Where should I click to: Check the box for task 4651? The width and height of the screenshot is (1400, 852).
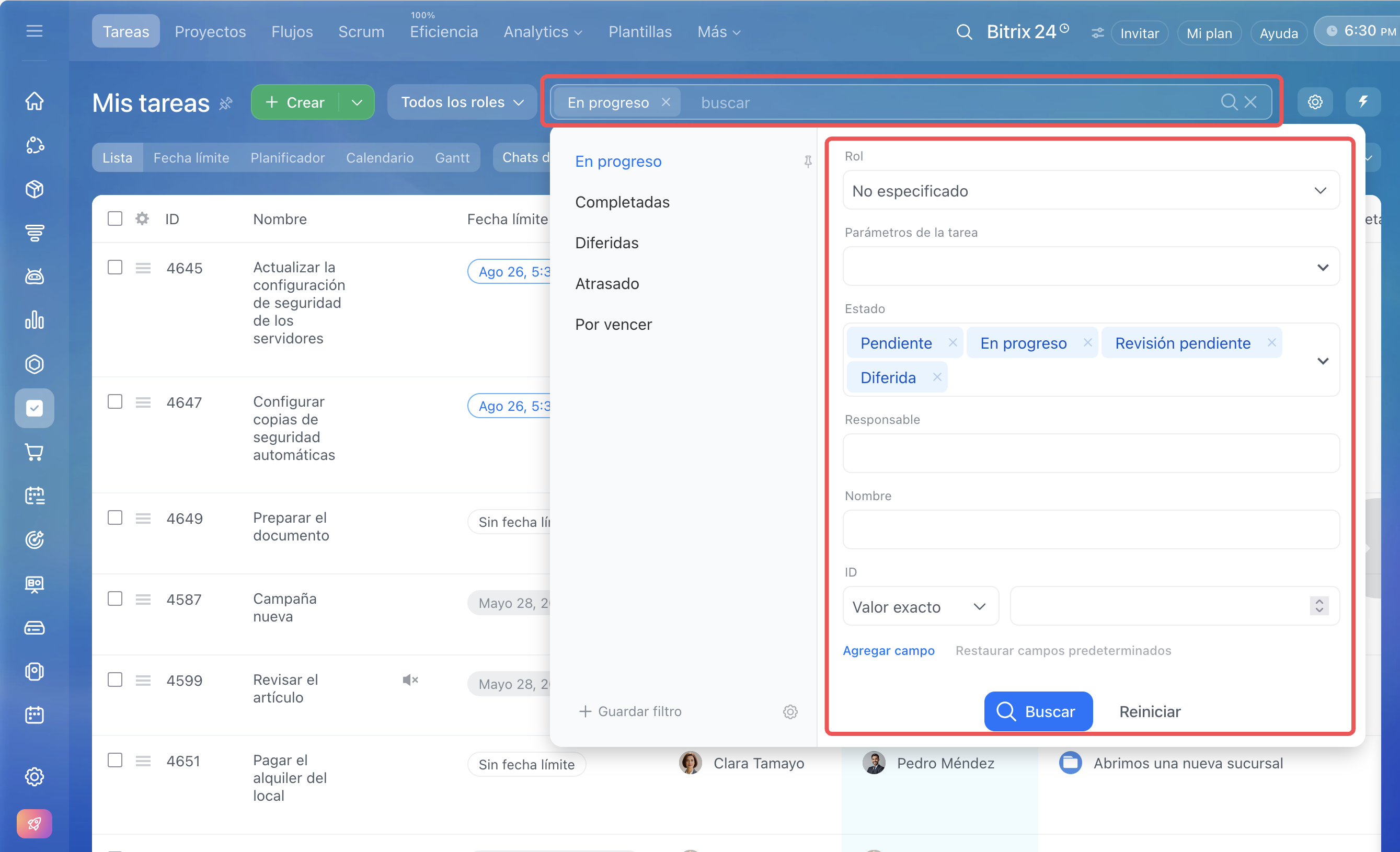pyautogui.click(x=115, y=761)
